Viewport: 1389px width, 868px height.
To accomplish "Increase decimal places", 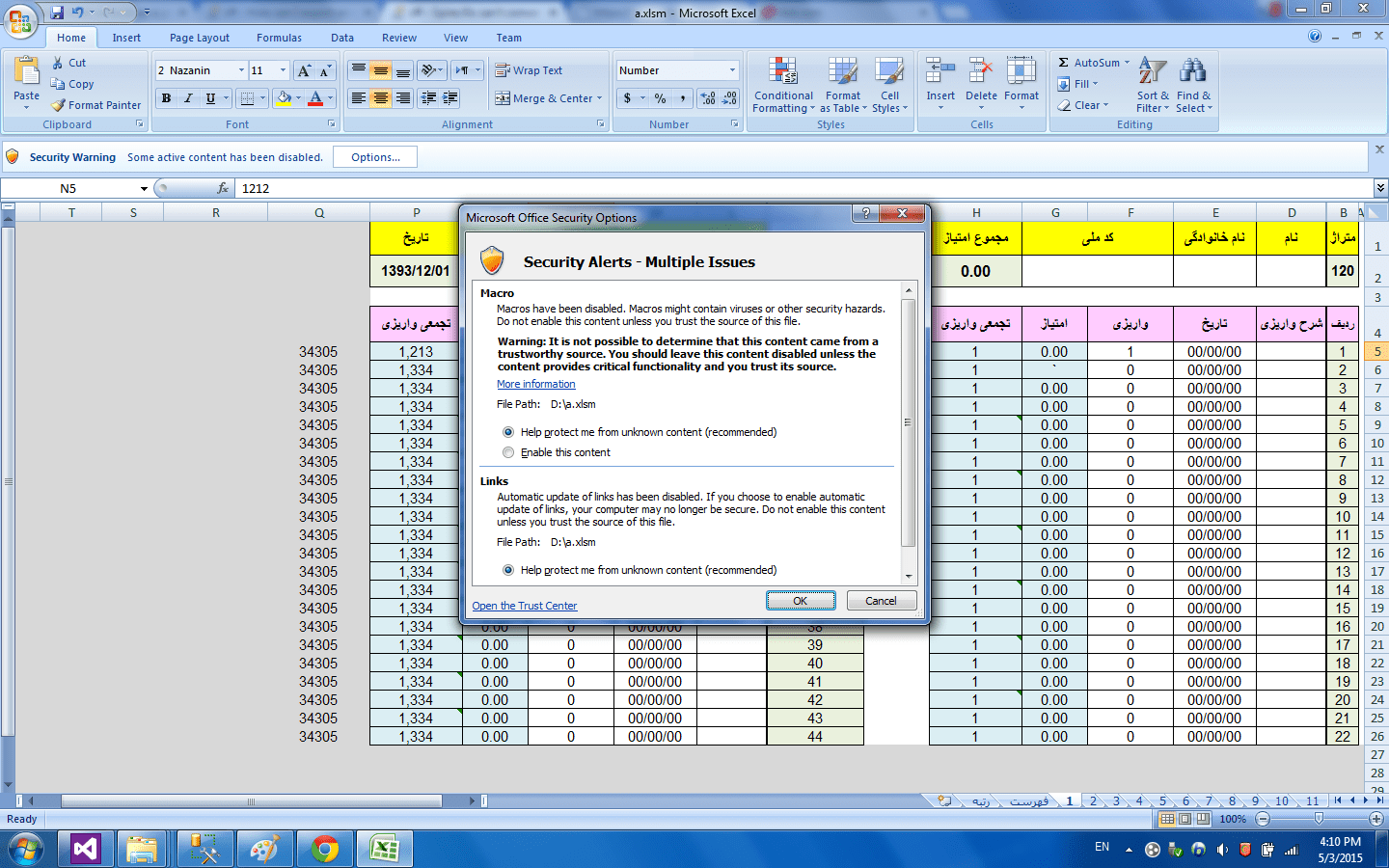I will coord(708,98).
